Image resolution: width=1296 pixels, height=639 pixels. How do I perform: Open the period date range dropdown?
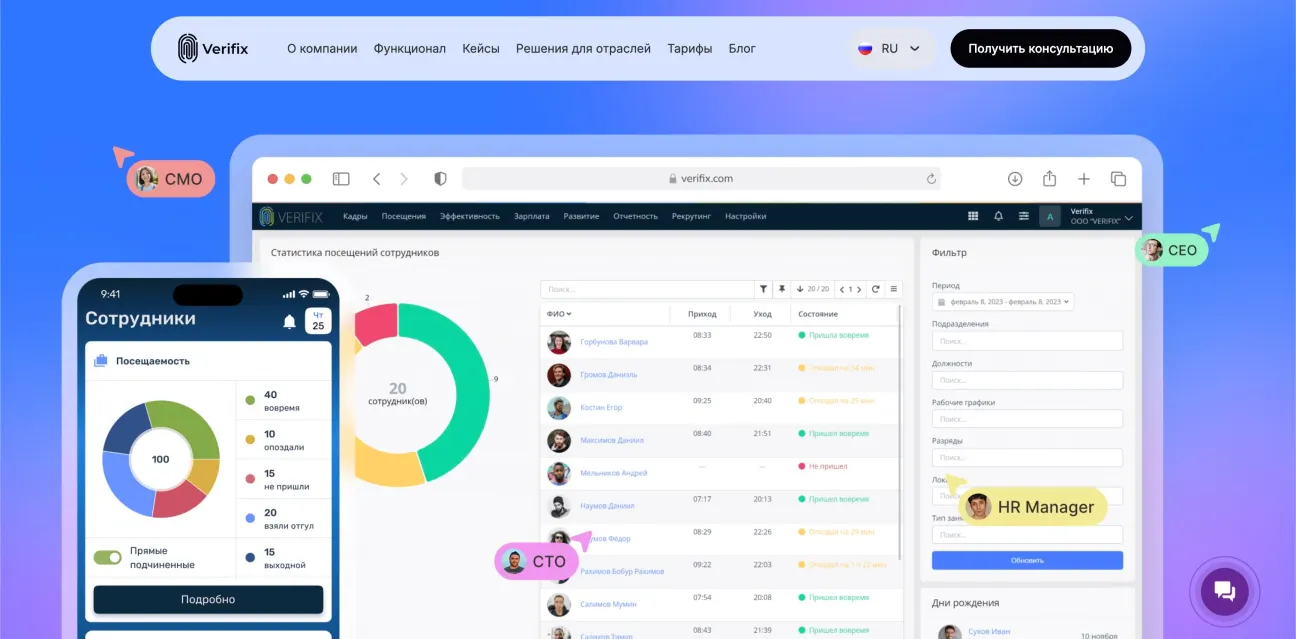(x=1003, y=301)
